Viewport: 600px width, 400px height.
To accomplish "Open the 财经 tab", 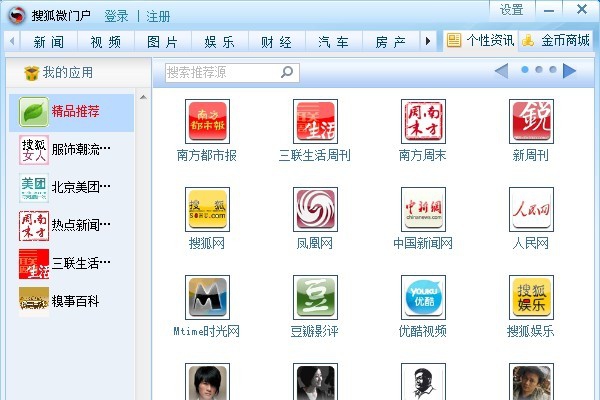I will 277,42.
